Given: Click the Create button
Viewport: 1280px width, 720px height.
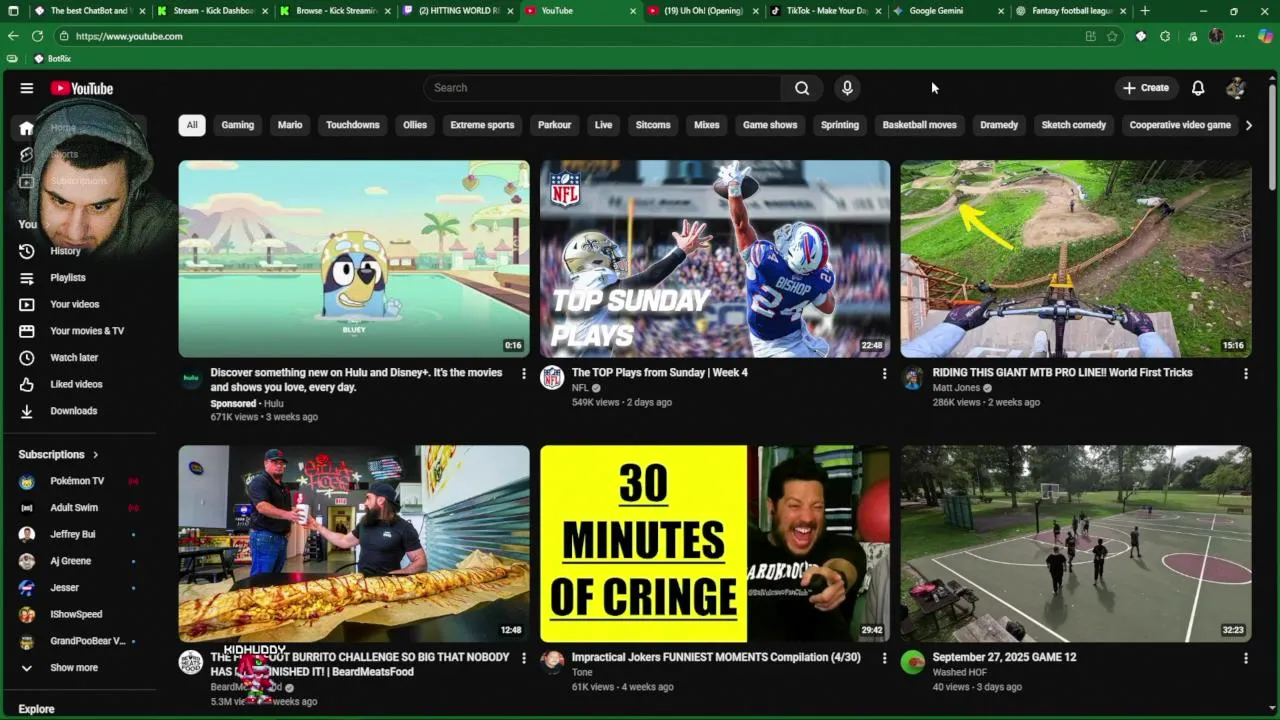Looking at the screenshot, I should pos(1146,88).
